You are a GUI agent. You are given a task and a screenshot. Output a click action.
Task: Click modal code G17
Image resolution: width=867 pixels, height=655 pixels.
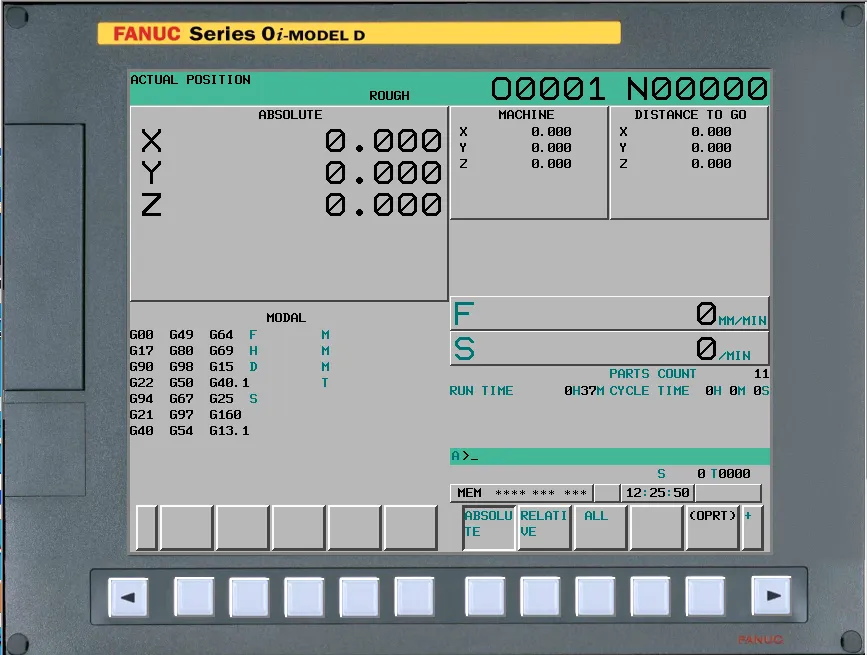click(142, 351)
